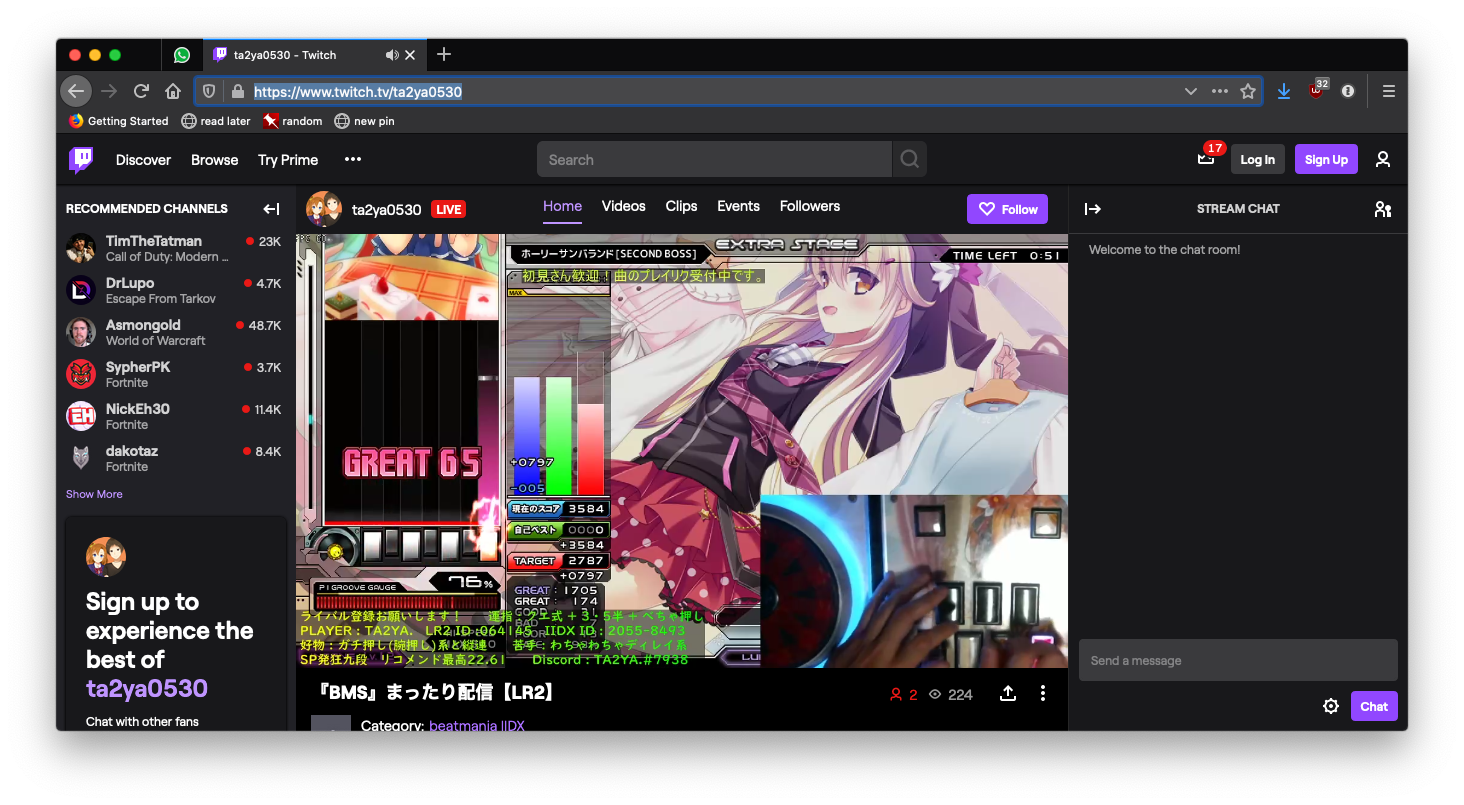Click DrLupo channel avatar
Viewport: 1464px width, 805px height.
[81, 290]
